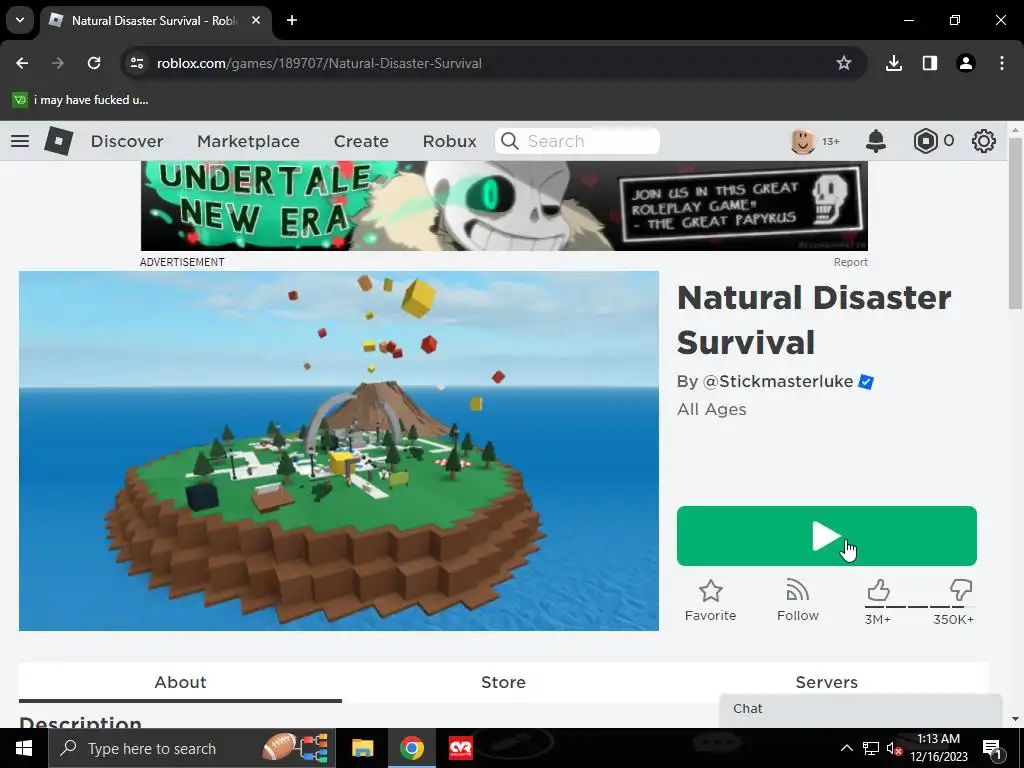This screenshot has height=768, width=1024.
Task: Favorite the game with the star icon
Action: (x=711, y=601)
